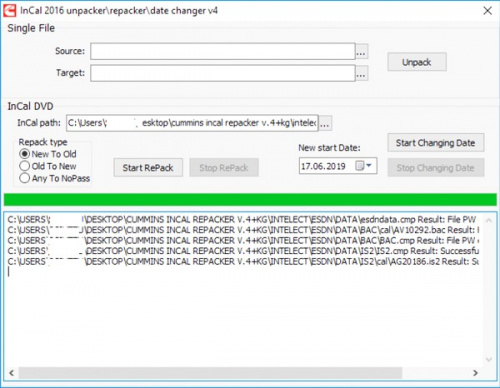The image size is (500, 388).
Task: Click the AG20186.is2 log line
Action: [x=243, y=261]
